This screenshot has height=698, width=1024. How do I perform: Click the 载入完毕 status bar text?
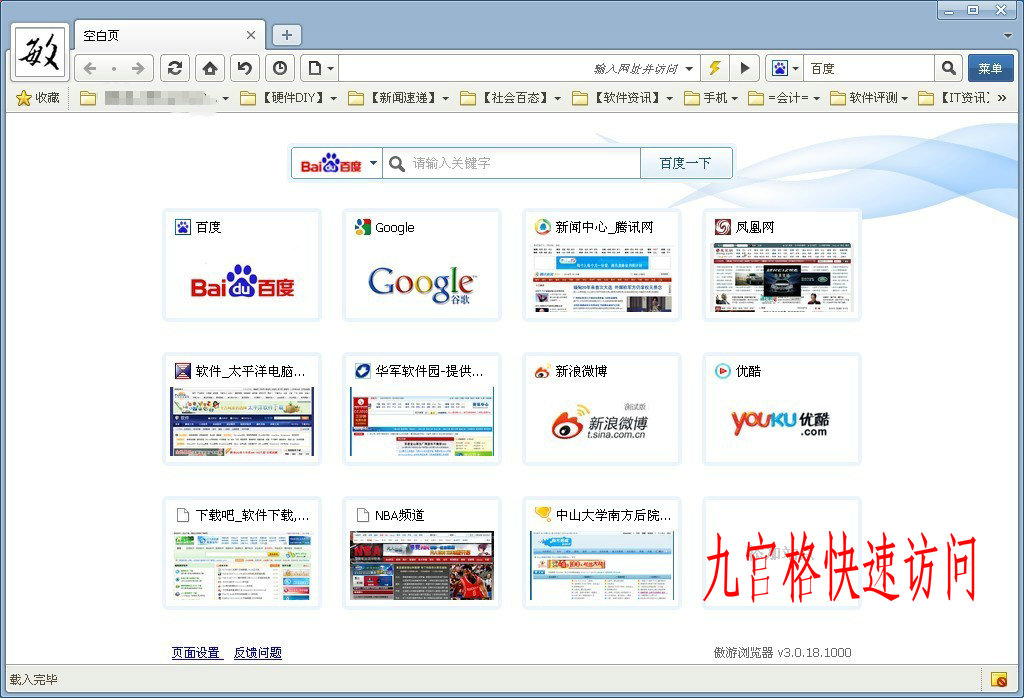(x=33, y=680)
